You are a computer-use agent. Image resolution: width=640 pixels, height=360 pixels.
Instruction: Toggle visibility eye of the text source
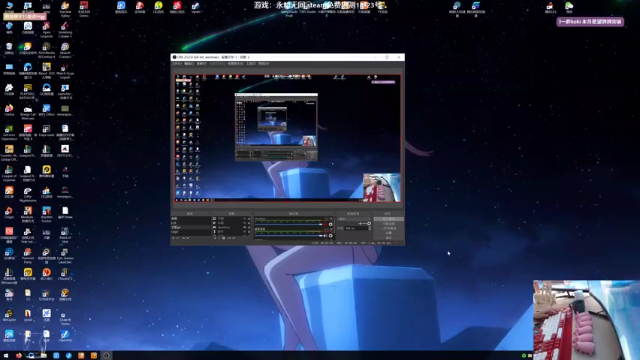(244, 231)
